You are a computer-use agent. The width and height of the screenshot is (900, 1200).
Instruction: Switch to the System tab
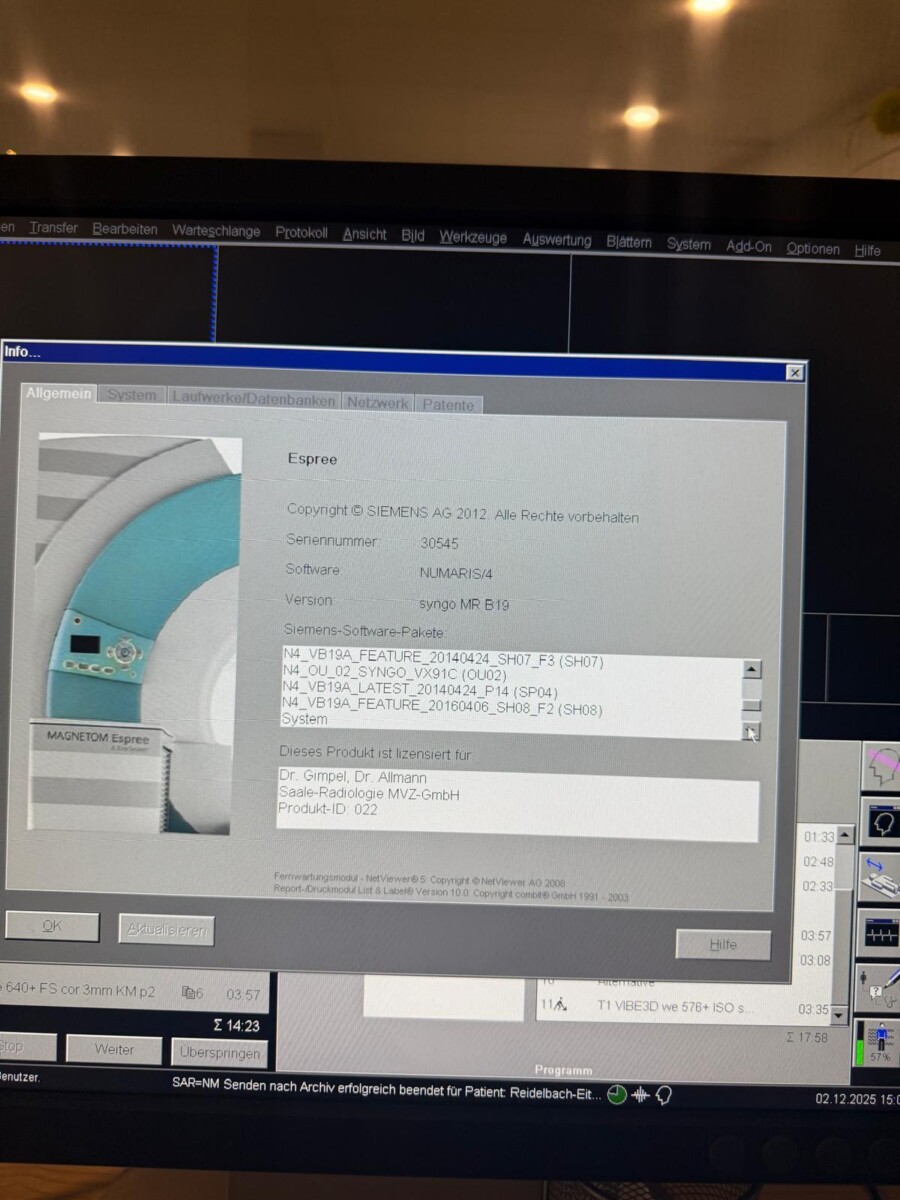point(131,395)
